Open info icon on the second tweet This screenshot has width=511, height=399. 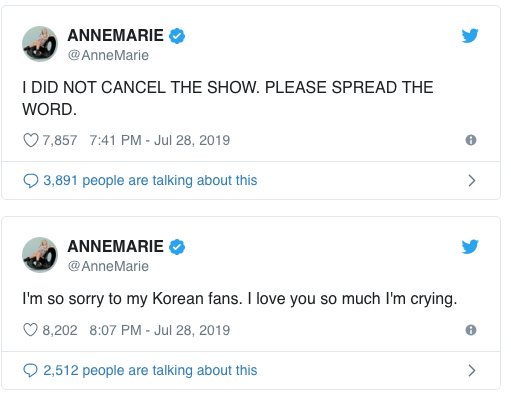[471, 330]
